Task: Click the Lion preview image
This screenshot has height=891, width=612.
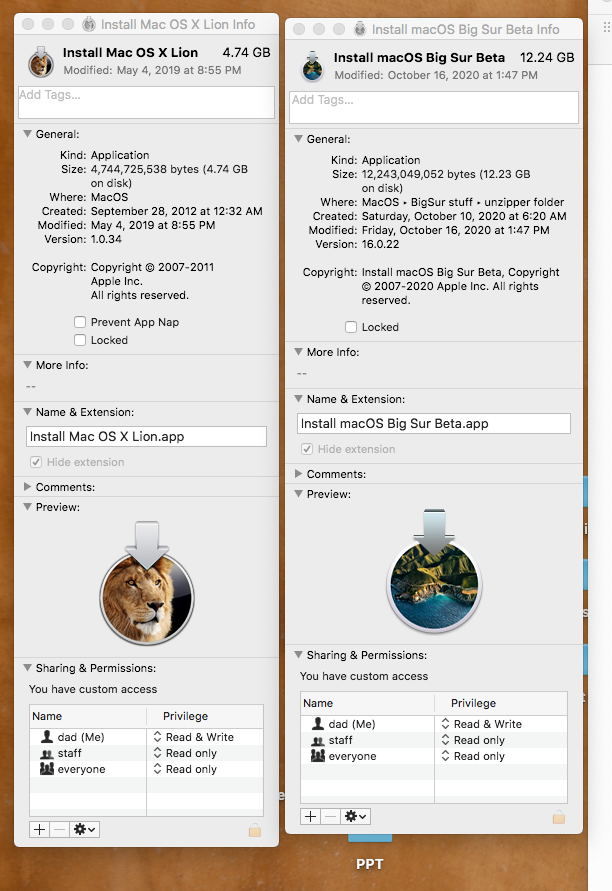Action: 147,584
